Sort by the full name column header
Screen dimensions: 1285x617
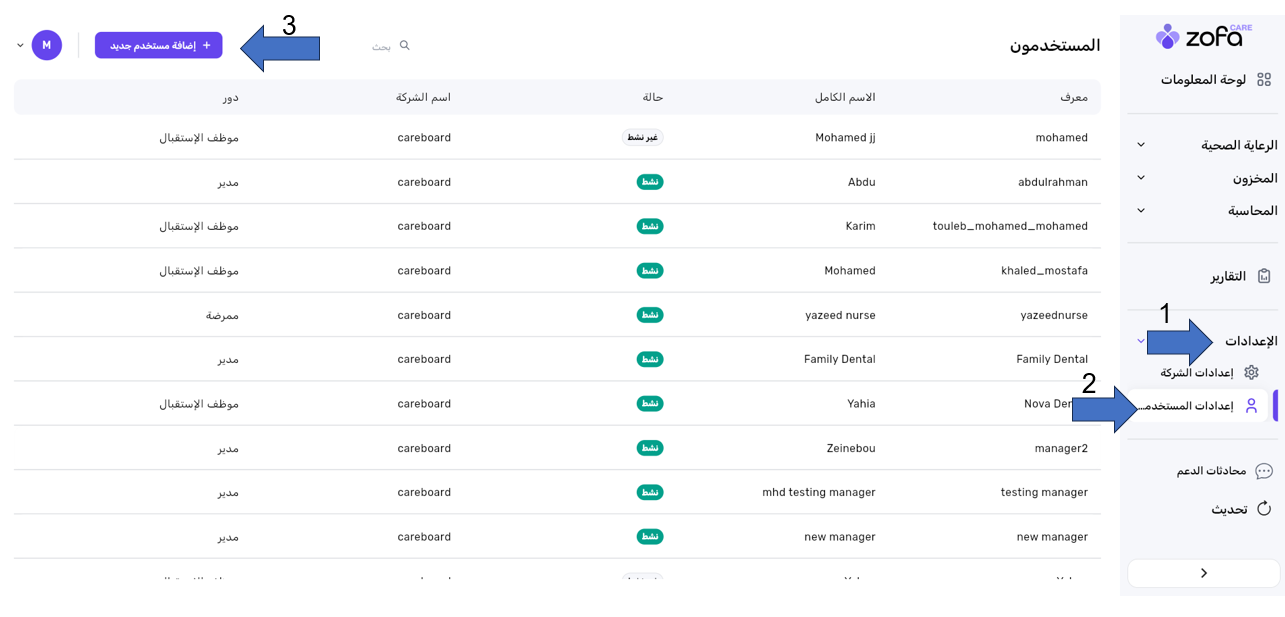point(845,97)
